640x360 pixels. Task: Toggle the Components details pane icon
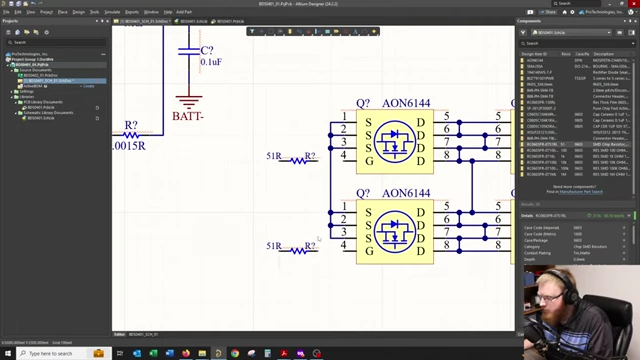pyautogui.click(x=631, y=32)
